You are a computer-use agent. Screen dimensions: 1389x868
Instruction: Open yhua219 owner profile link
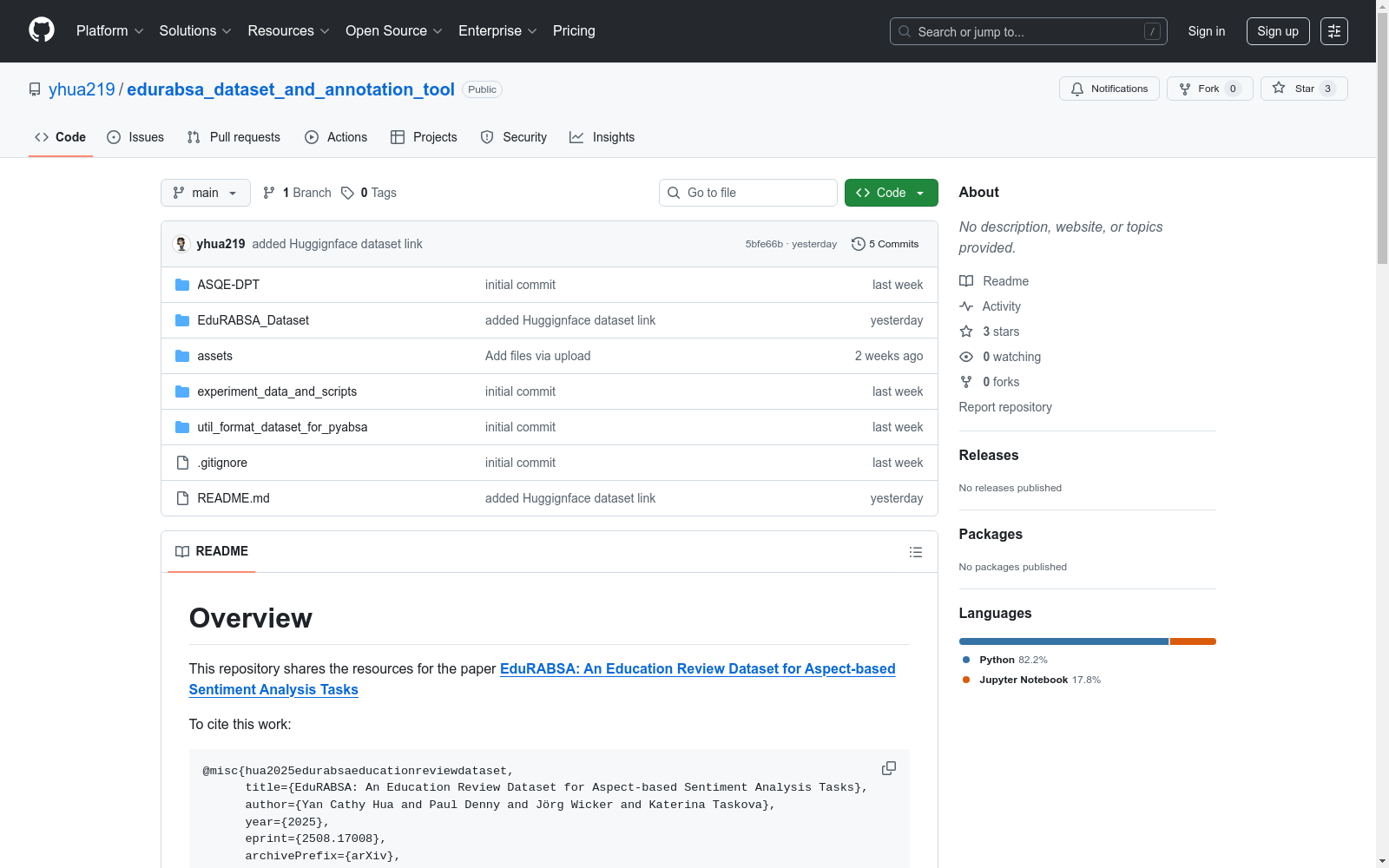tap(82, 89)
